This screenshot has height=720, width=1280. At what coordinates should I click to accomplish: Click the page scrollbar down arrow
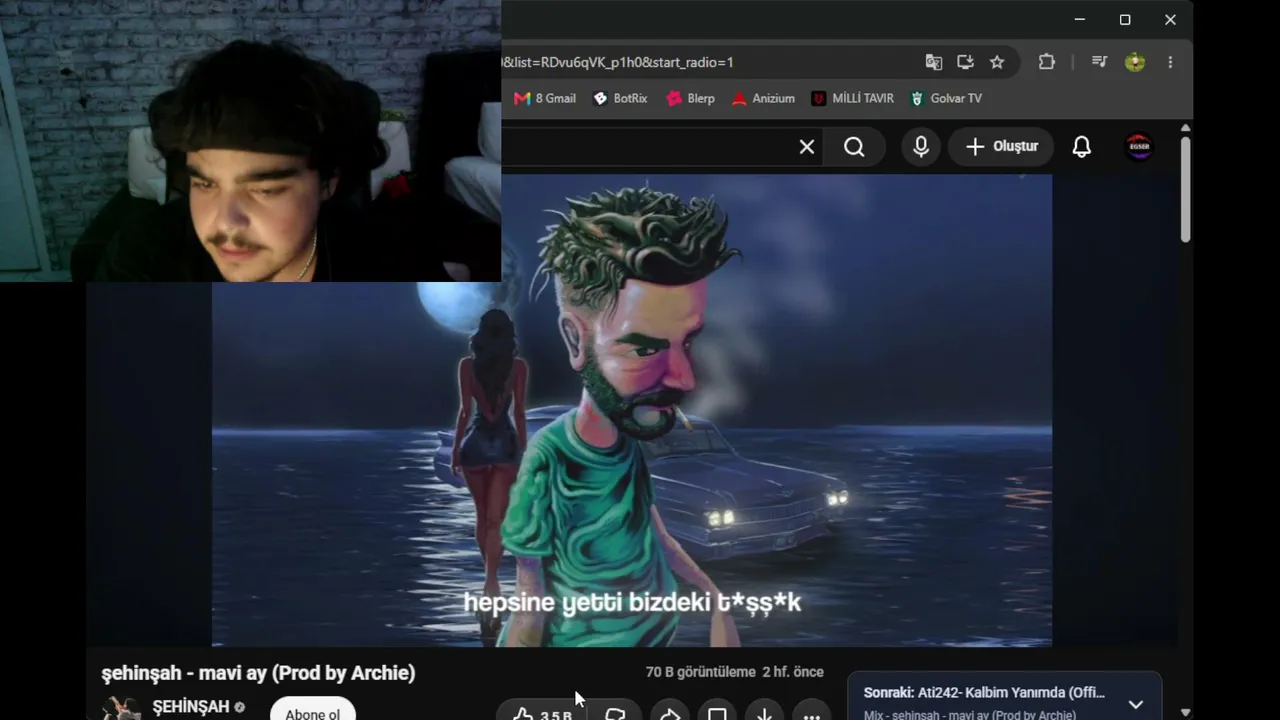[1186, 712]
